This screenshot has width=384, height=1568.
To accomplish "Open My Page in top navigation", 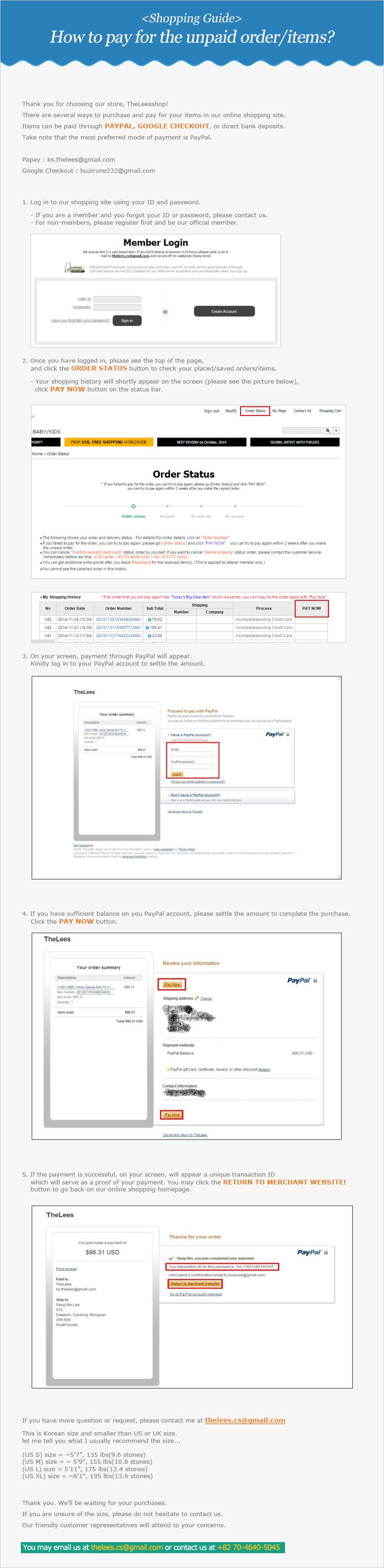I will [279, 411].
